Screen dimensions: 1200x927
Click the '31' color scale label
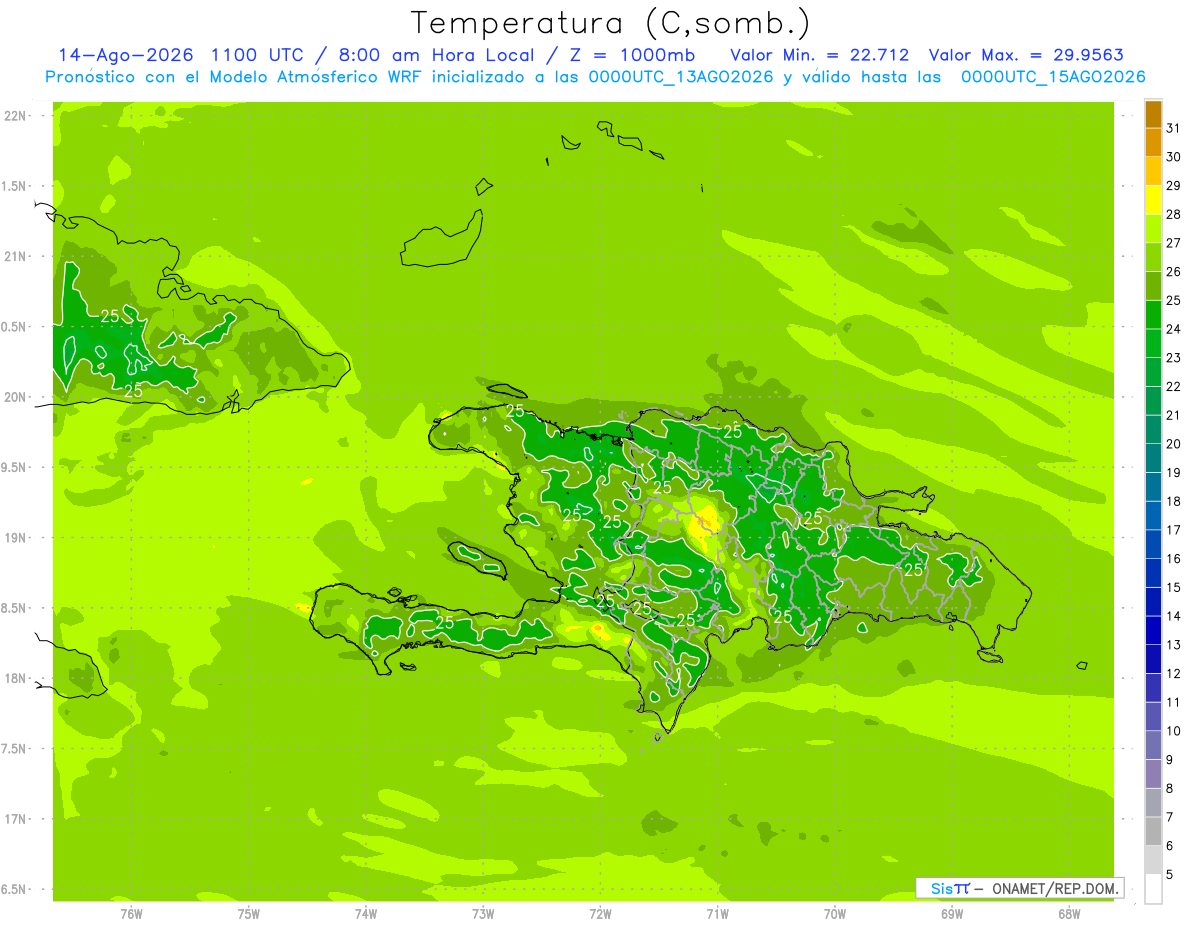pyautogui.click(x=1174, y=128)
